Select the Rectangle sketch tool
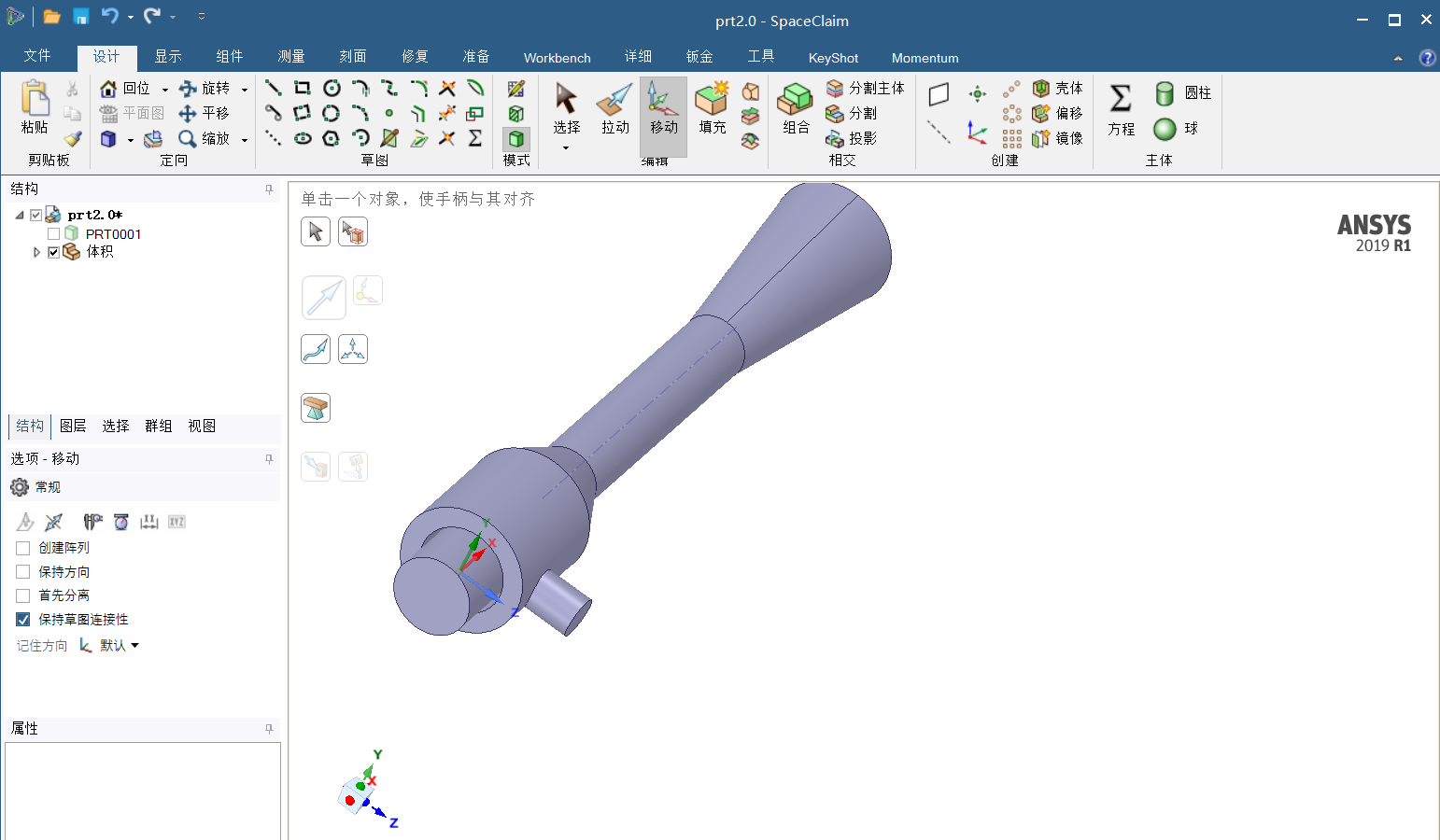The height and width of the screenshot is (840, 1440). coord(303,88)
